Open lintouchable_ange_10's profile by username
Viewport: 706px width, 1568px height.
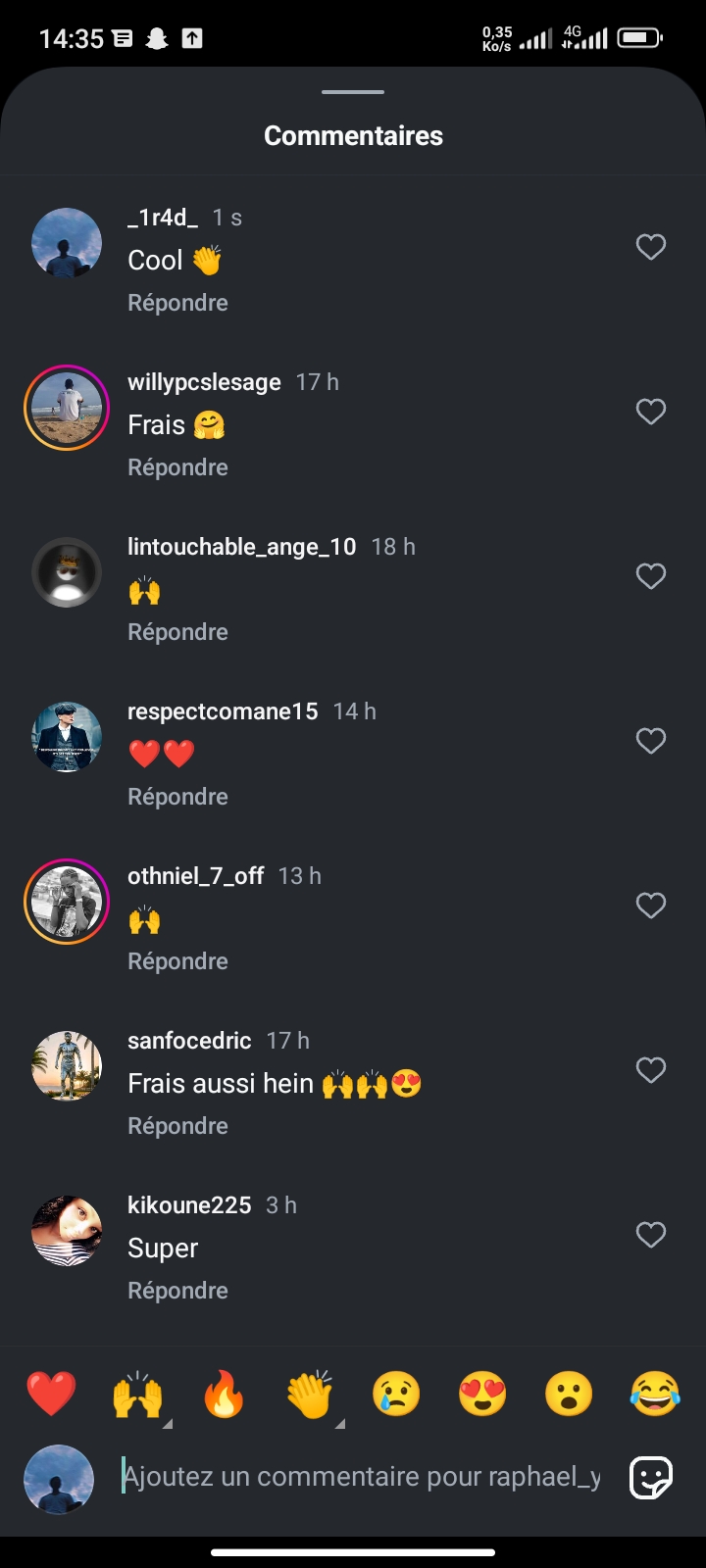[x=241, y=547]
